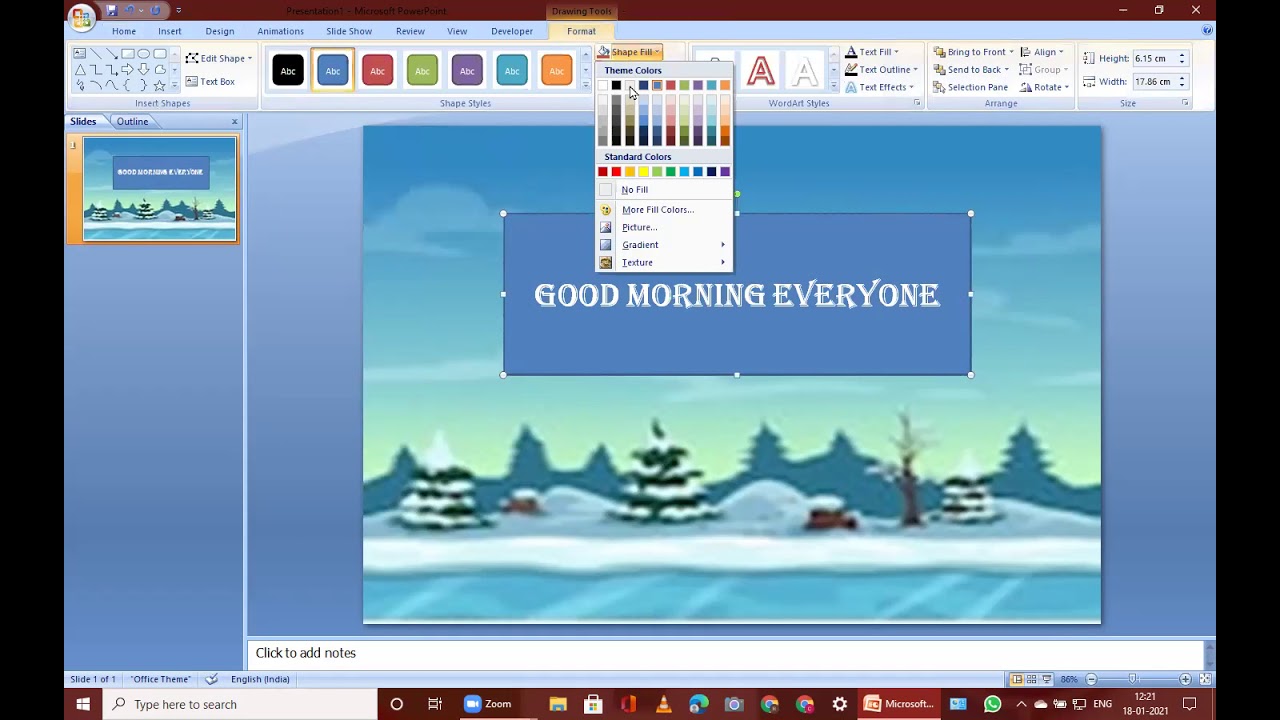Screen dimensions: 1280x720
Task: Open the Align dropdown
Action: point(1042,52)
